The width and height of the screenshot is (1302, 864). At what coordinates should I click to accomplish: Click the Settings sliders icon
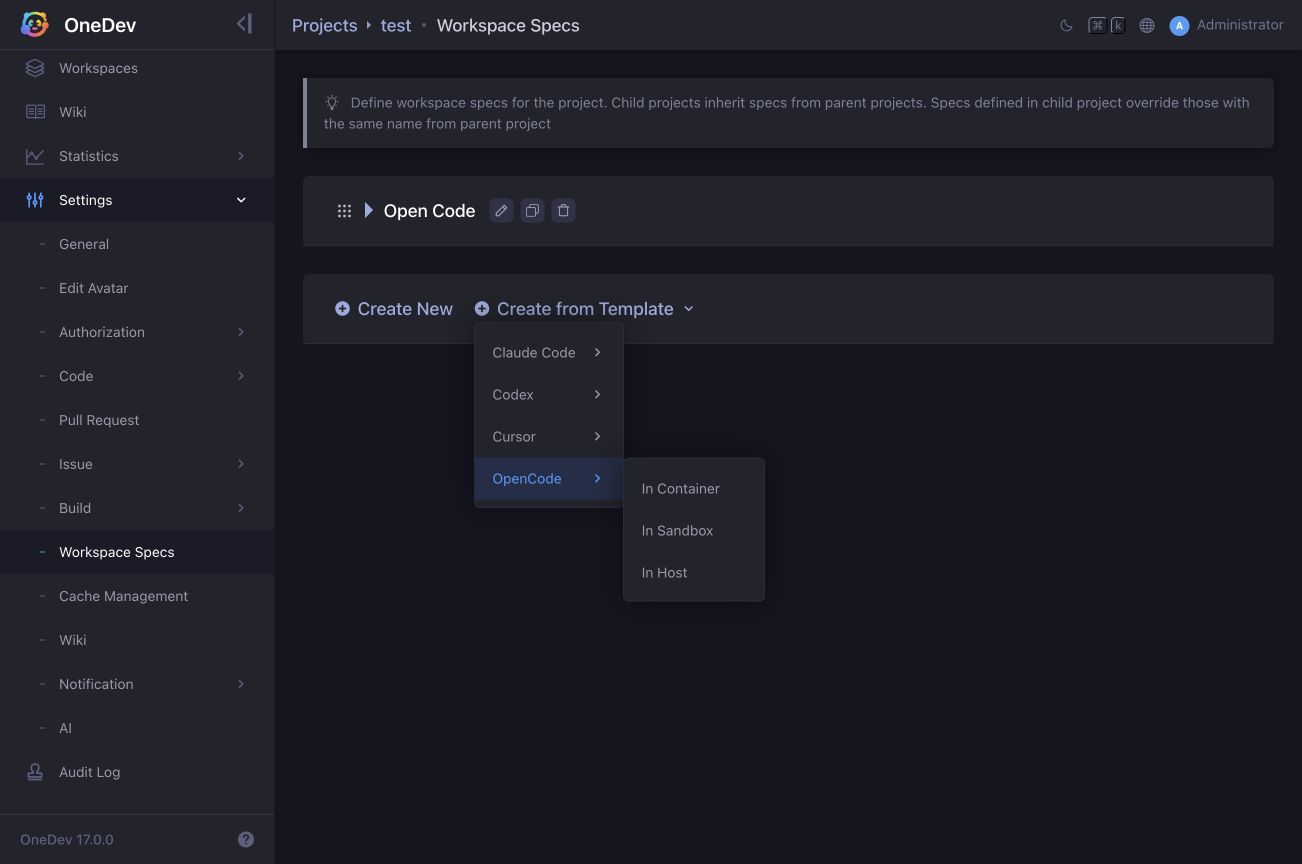click(35, 200)
